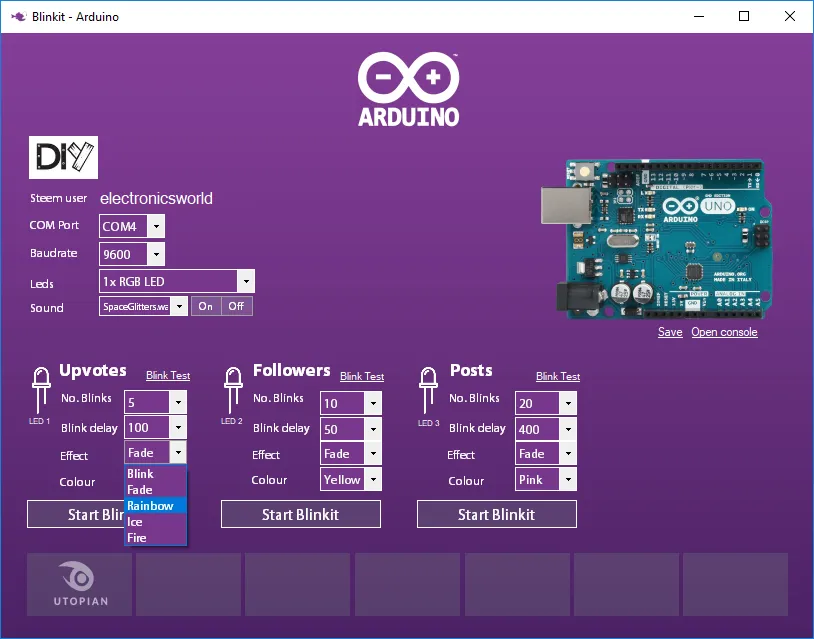814x639 pixels.
Task: Minimize the Blinkit window
Action: coord(699,17)
